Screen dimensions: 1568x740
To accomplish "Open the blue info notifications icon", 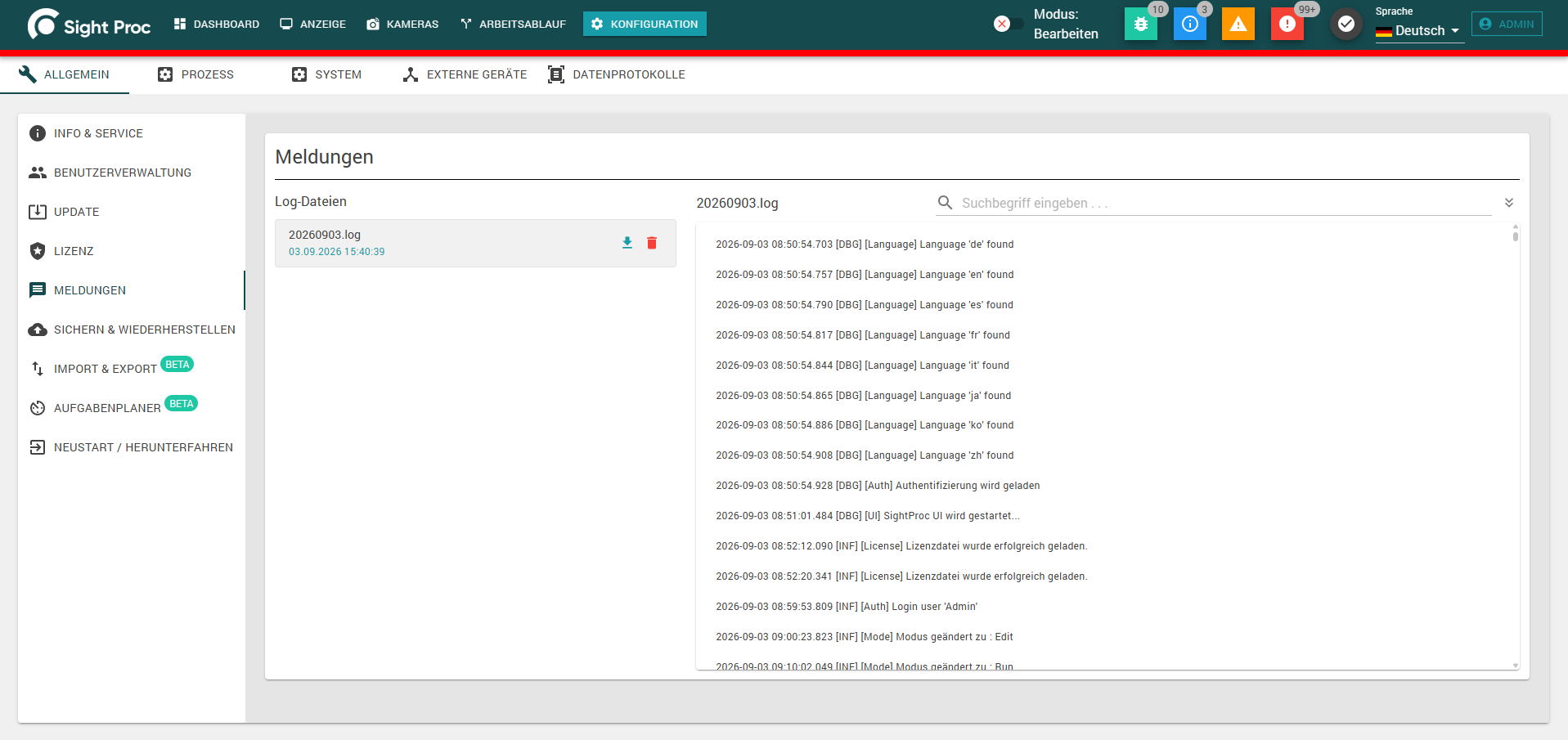I will click(x=1190, y=24).
